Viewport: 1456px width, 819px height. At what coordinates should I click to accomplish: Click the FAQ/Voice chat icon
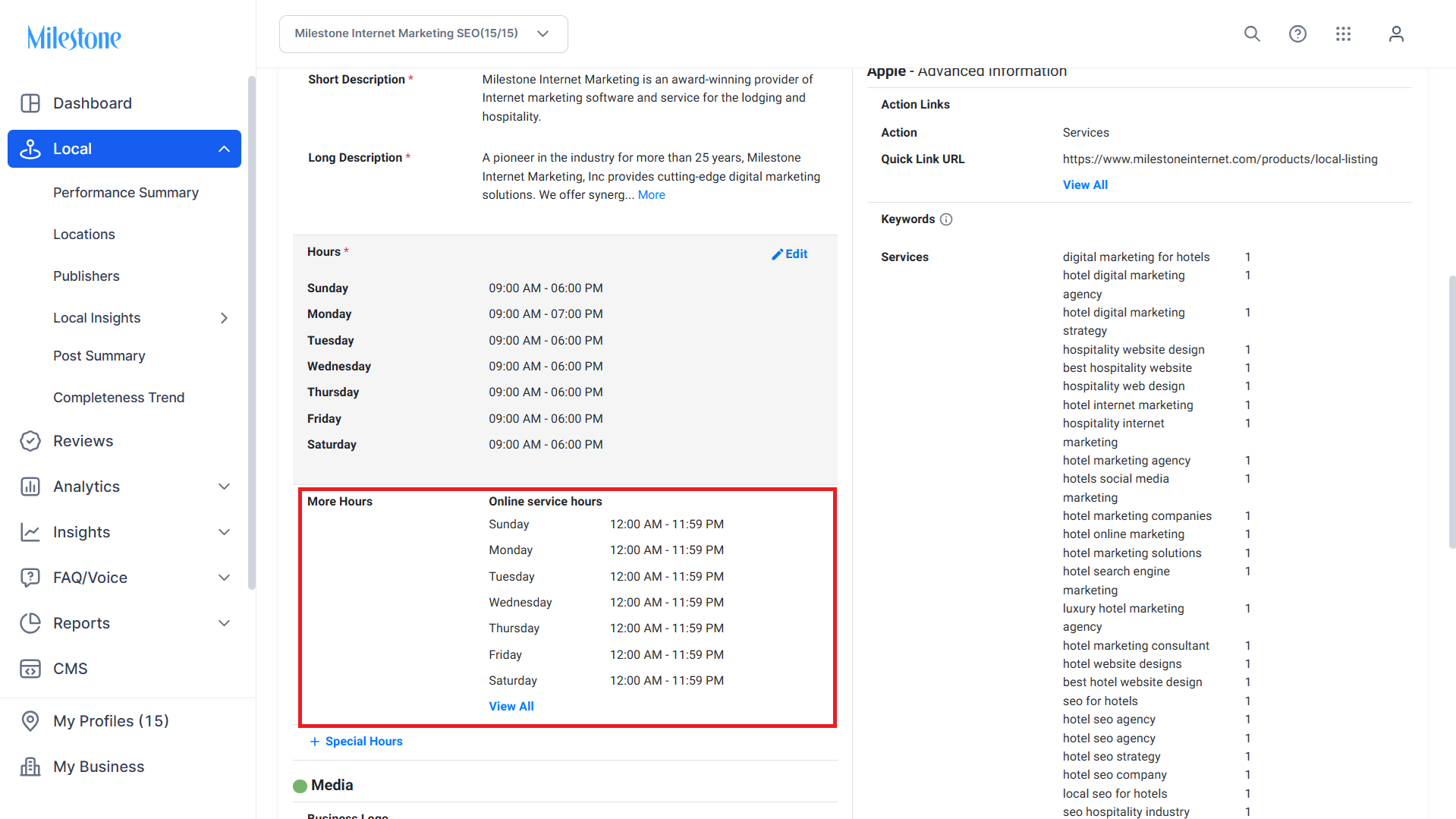[30, 578]
